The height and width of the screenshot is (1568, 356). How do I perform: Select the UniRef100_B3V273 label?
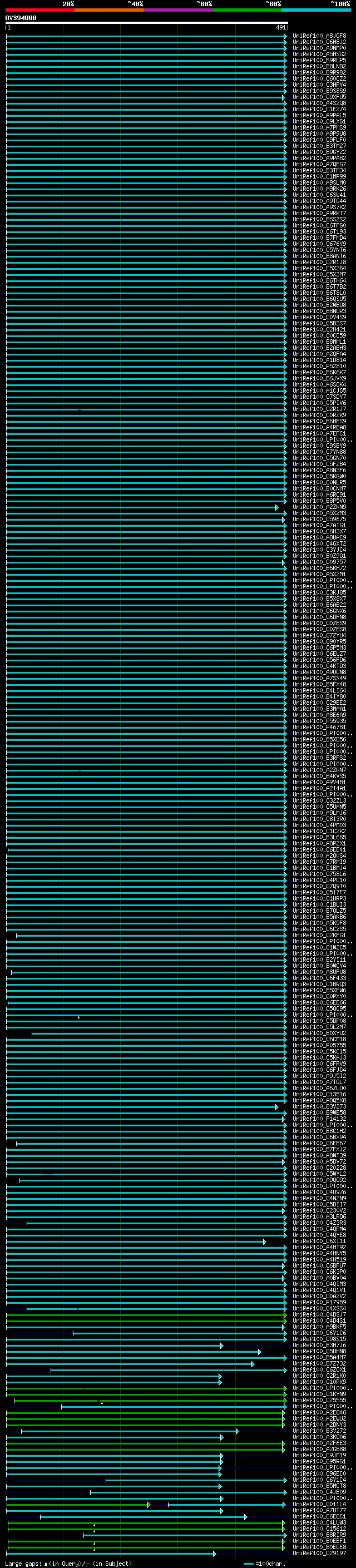(319, 1106)
